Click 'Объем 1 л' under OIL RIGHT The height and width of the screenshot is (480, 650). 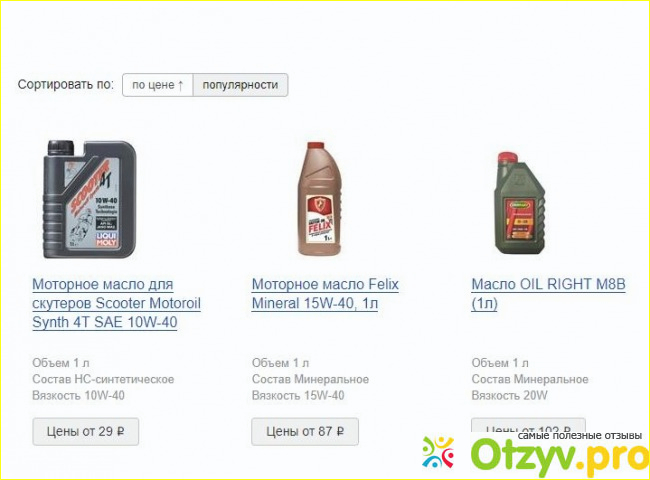click(x=500, y=363)
